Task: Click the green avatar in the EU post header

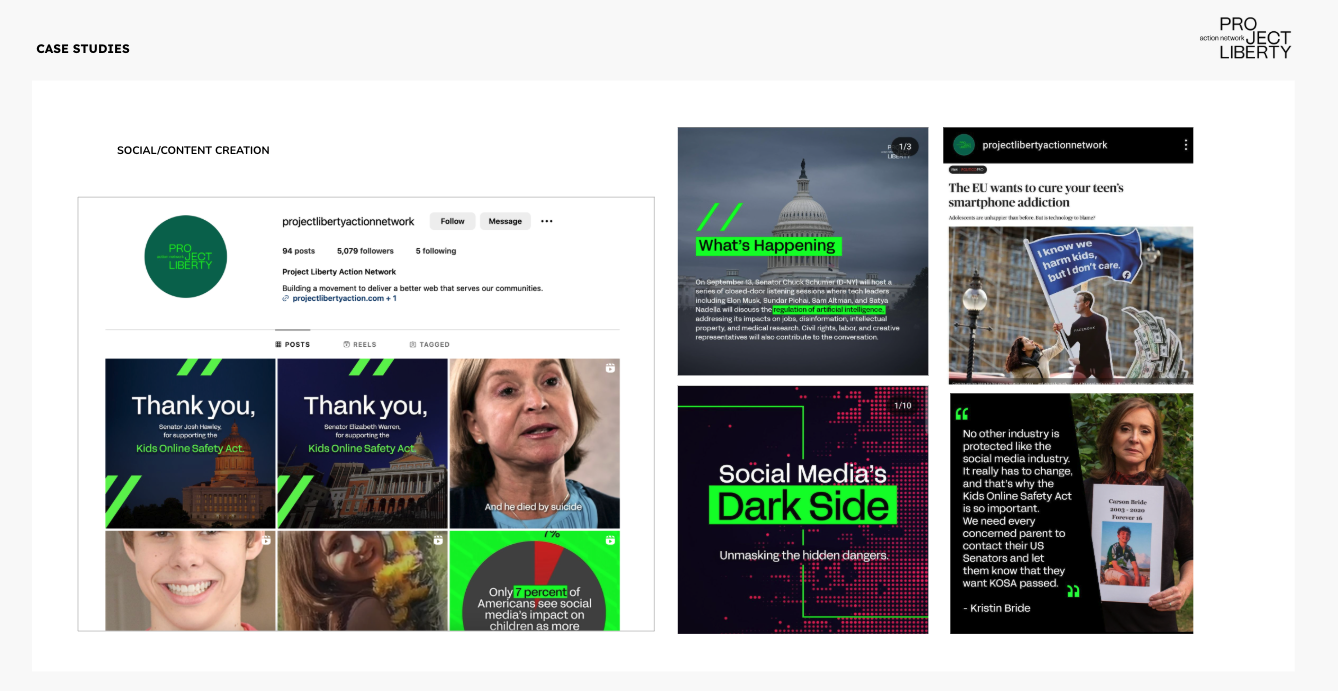Action: click(964, 145)
